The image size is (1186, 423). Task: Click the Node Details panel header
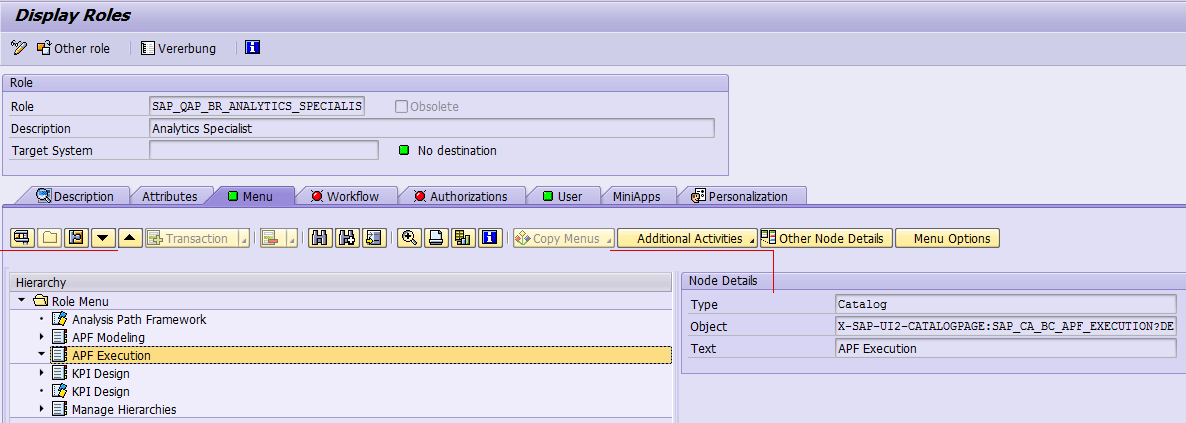[933, 281]
